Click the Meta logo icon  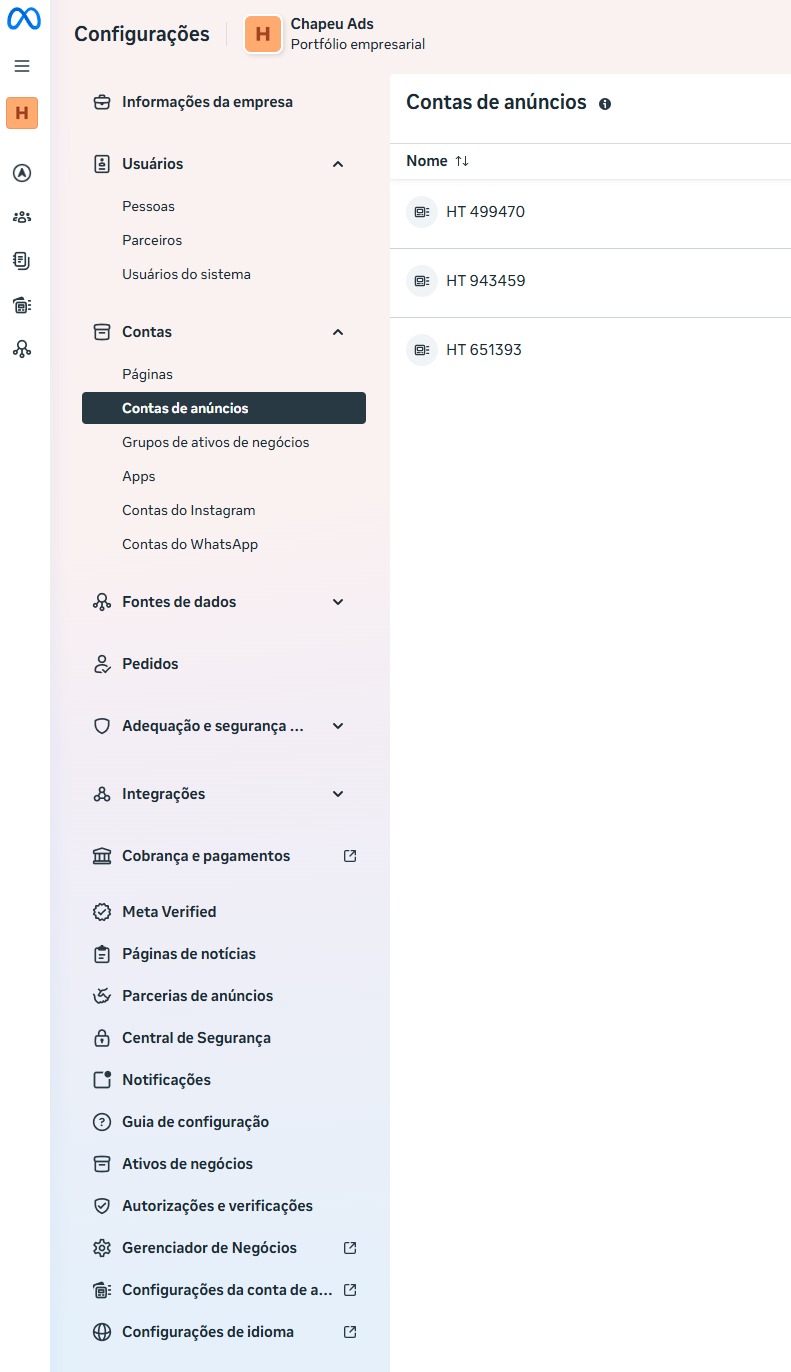pos(24,19)
